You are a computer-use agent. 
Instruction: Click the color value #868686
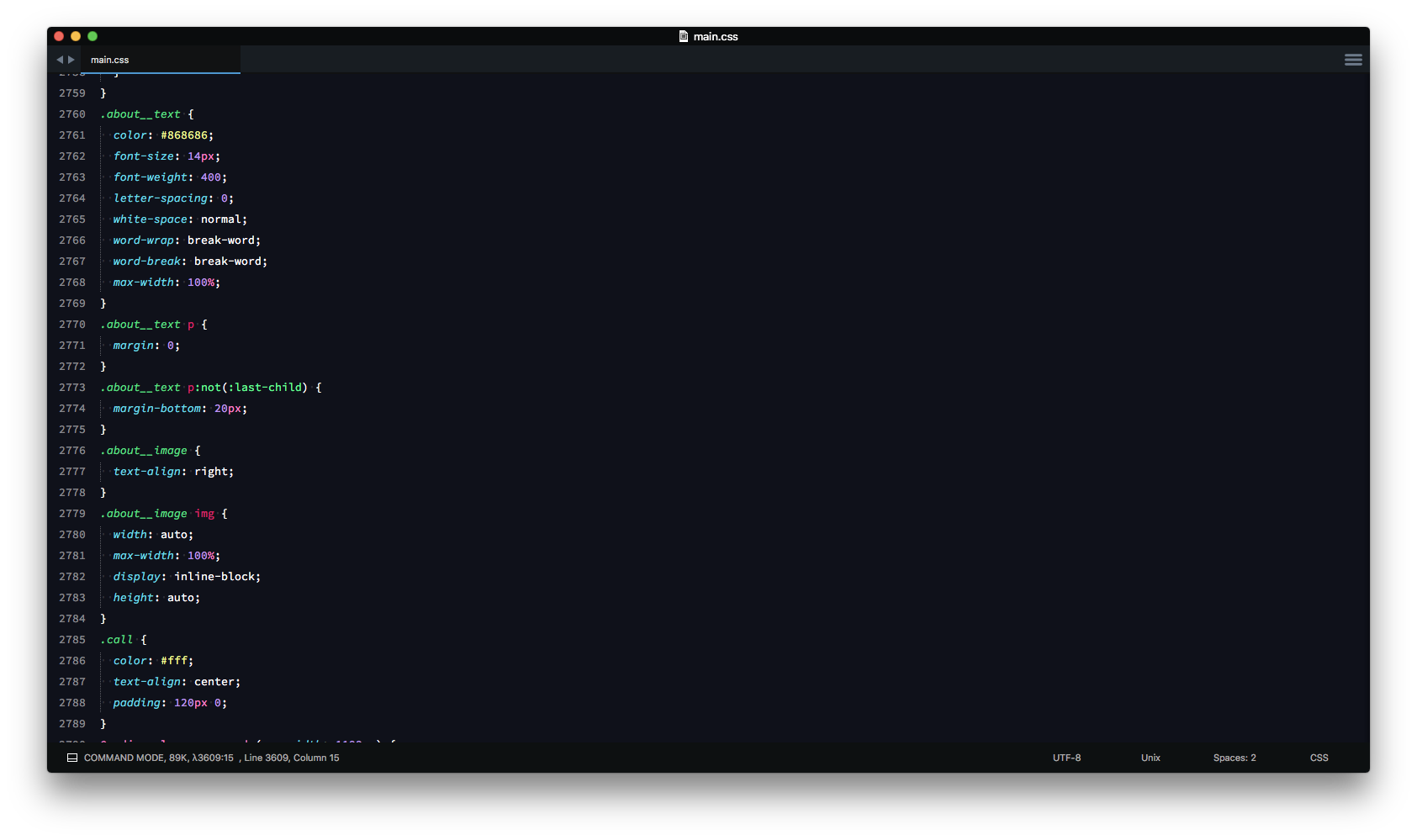click(x=184, y=135)
